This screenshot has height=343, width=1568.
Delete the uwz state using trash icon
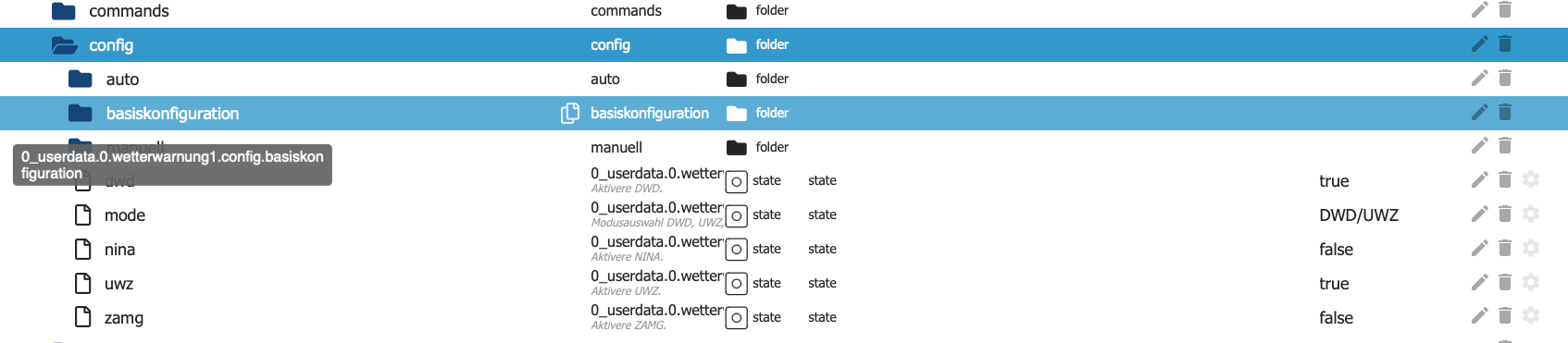tap(1505, 283)
